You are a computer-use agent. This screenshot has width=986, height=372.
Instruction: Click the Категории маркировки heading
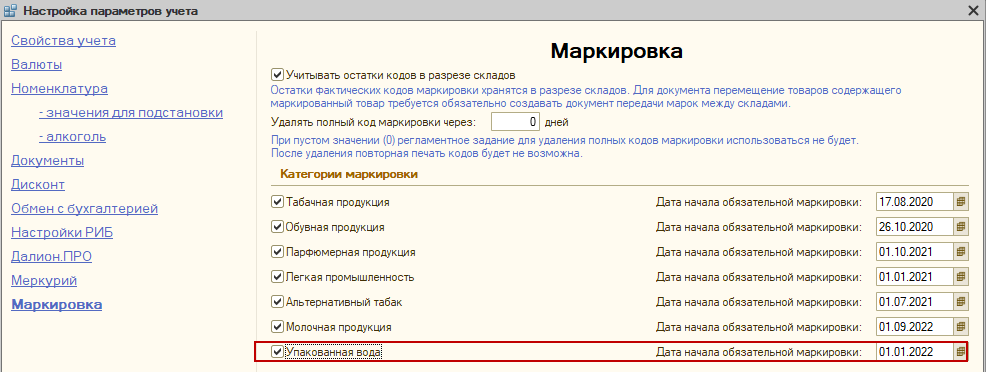tap(350, 174)
